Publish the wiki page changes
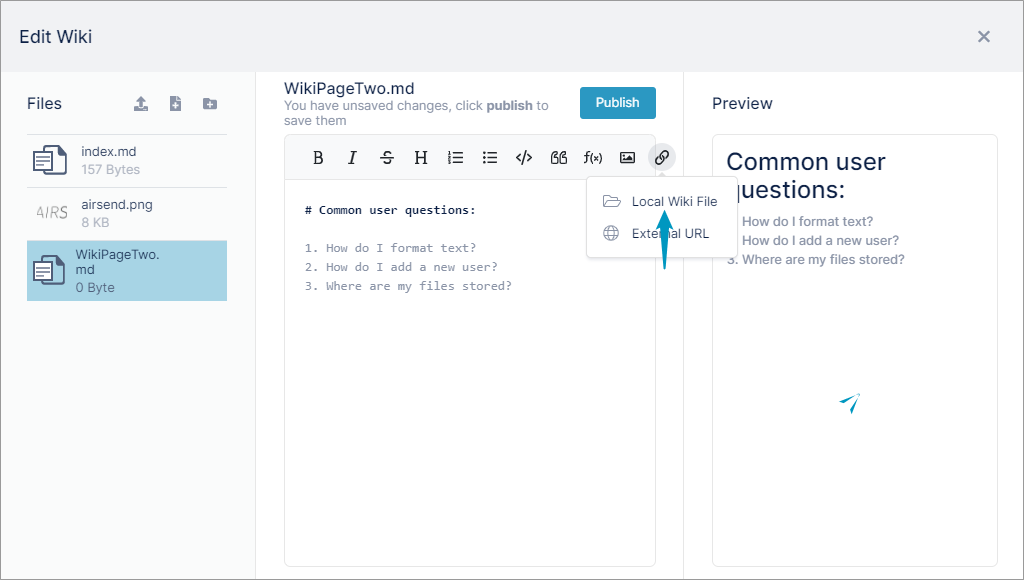This screenshot has width=1024, height=580. 618,103
